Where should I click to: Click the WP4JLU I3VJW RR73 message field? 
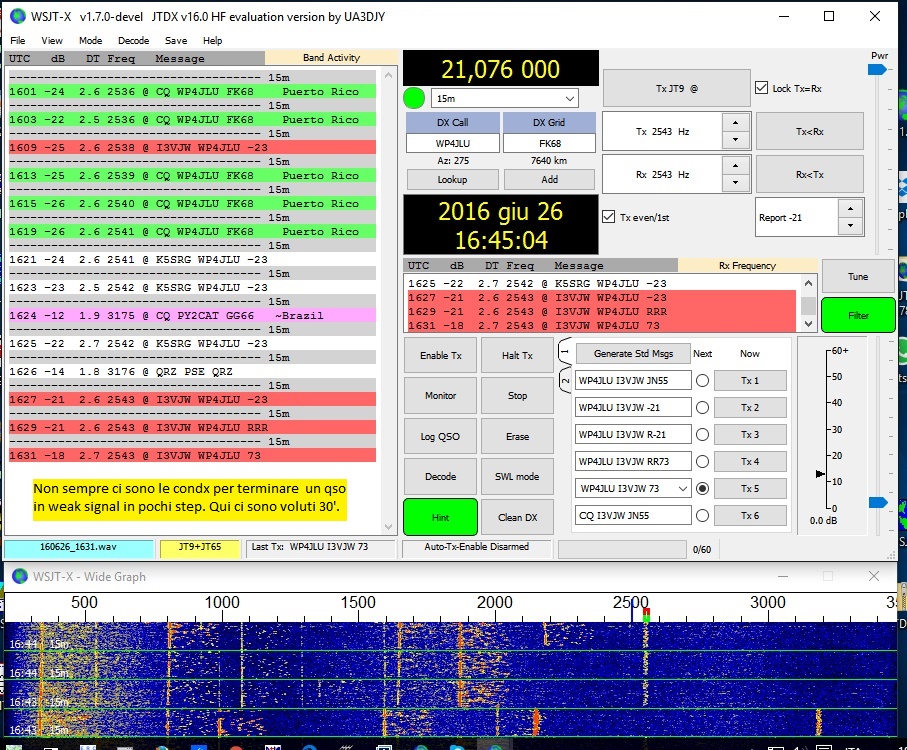[x=633, y=461]
